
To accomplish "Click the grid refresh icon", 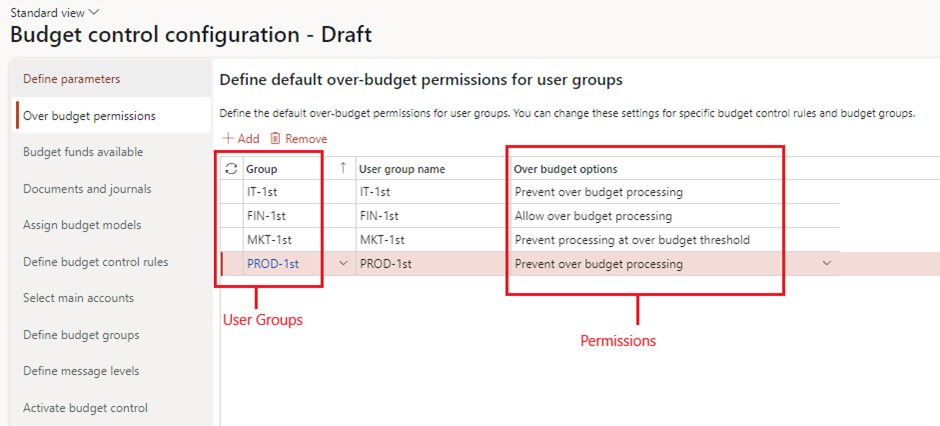I will 231,170.
